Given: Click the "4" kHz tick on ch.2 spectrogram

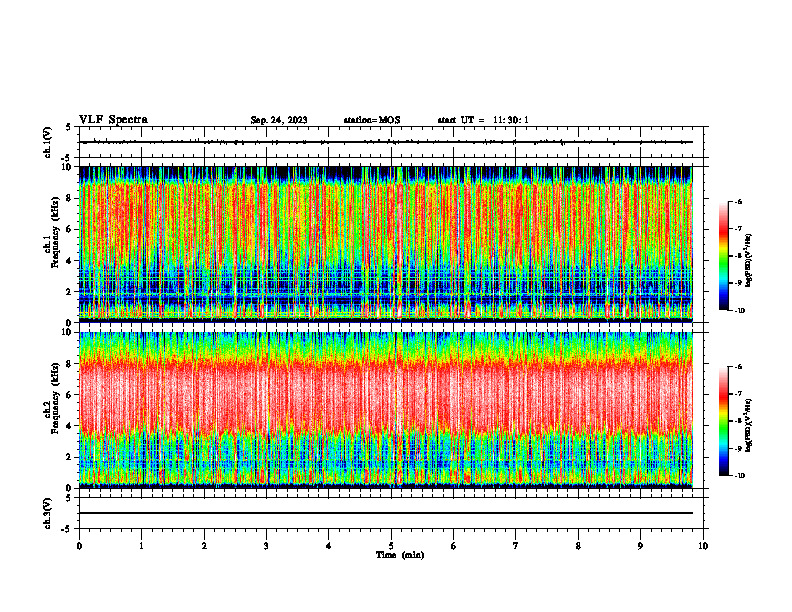Looking at the screenshot, I should 70,426.
